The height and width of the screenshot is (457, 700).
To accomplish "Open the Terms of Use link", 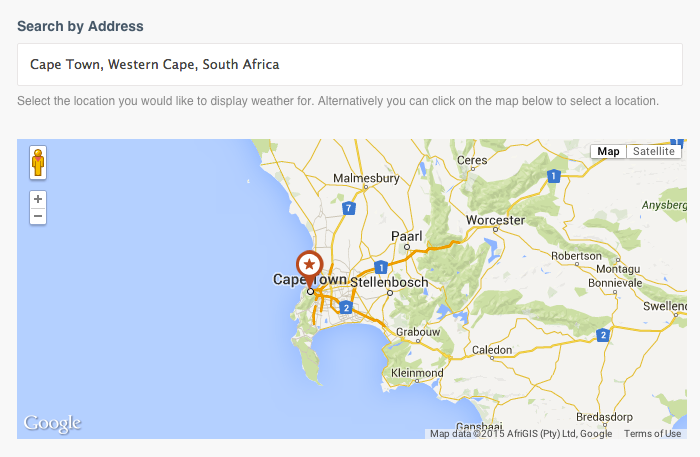I will pos(652,434).
